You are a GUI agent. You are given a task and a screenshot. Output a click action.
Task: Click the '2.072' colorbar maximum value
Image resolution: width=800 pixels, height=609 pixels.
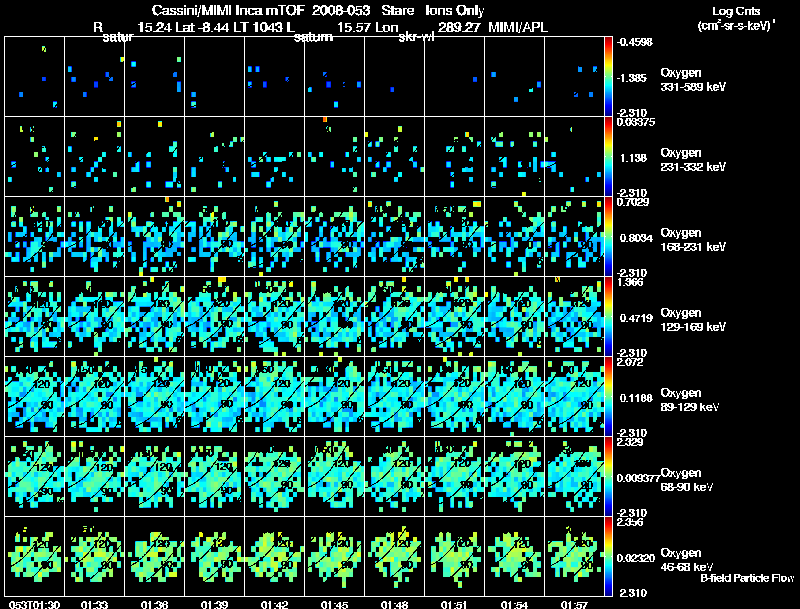(x=630, y=362)
